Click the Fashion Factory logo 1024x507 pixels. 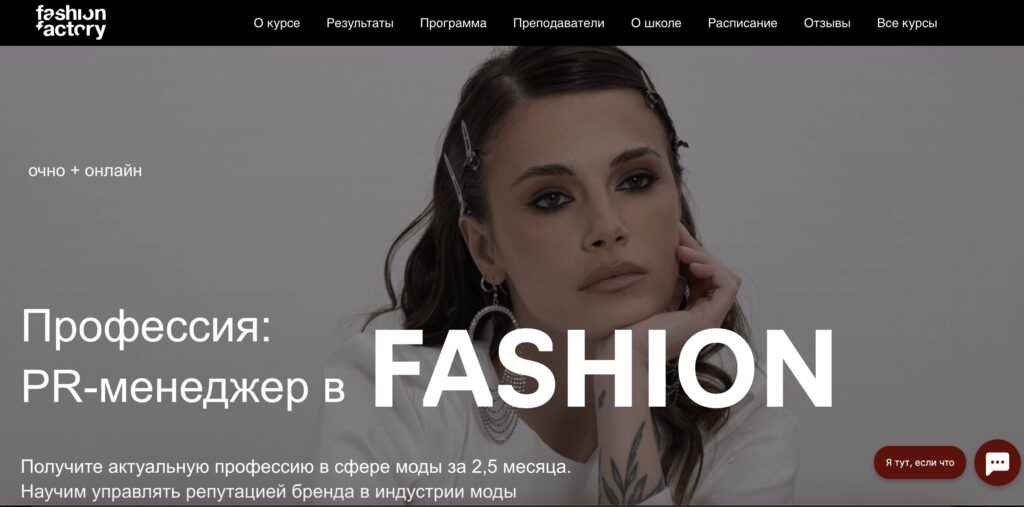(71, 22)
